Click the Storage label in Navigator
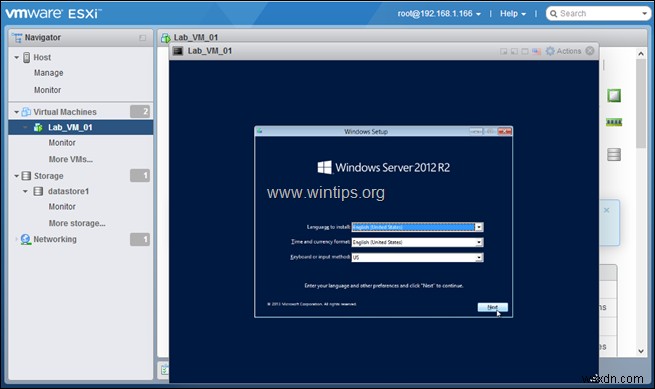The height and width of the screenshot is (389, 655). click(x=48, y=176)
